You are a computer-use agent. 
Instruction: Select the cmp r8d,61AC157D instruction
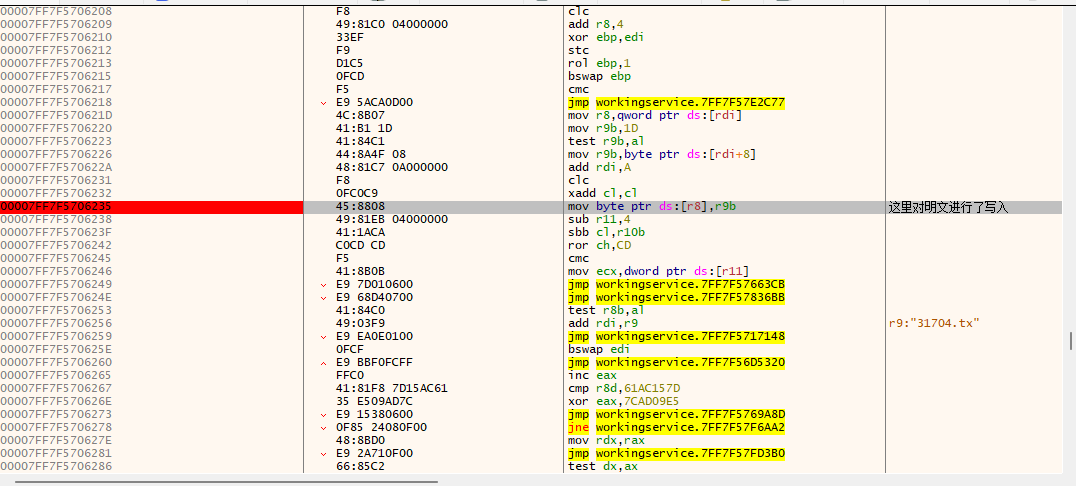coord(624,389)
